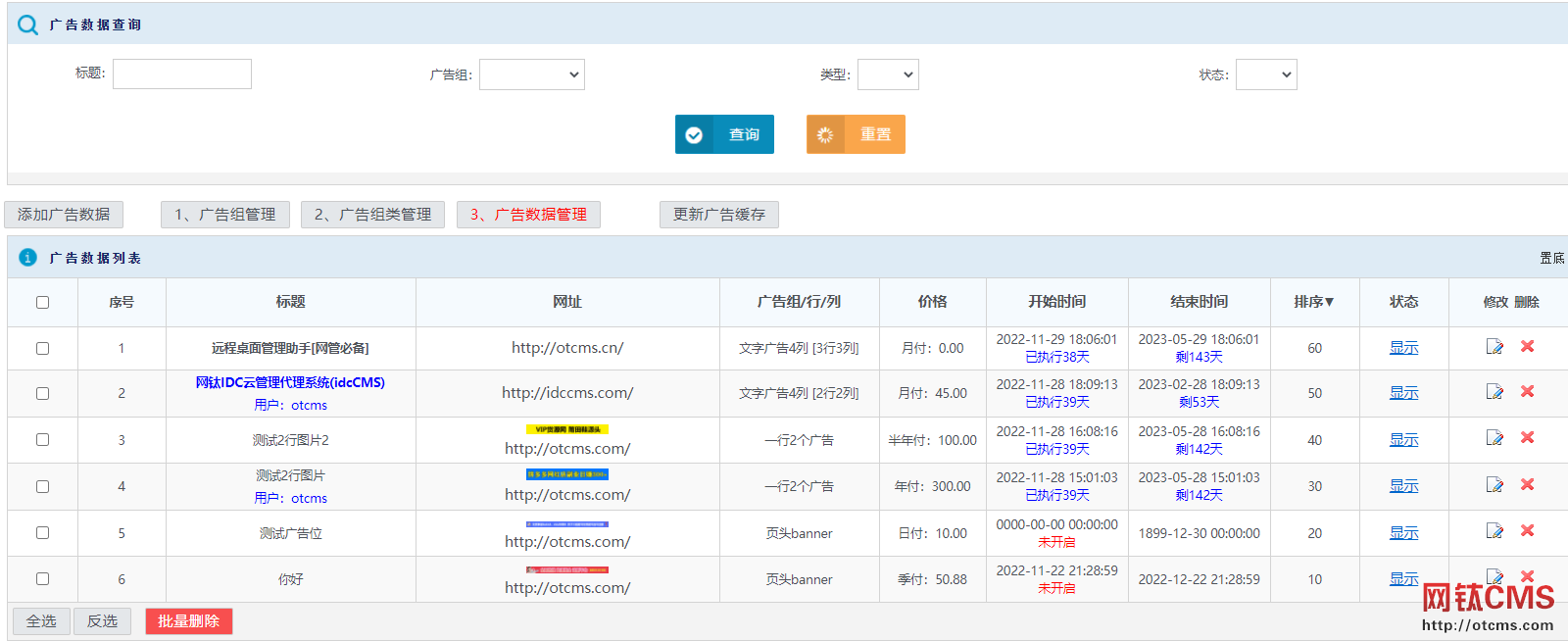This screenshot has height=641, width=1568.
Task: Open the banner image of 你好 row
Action: click(567, 569)
